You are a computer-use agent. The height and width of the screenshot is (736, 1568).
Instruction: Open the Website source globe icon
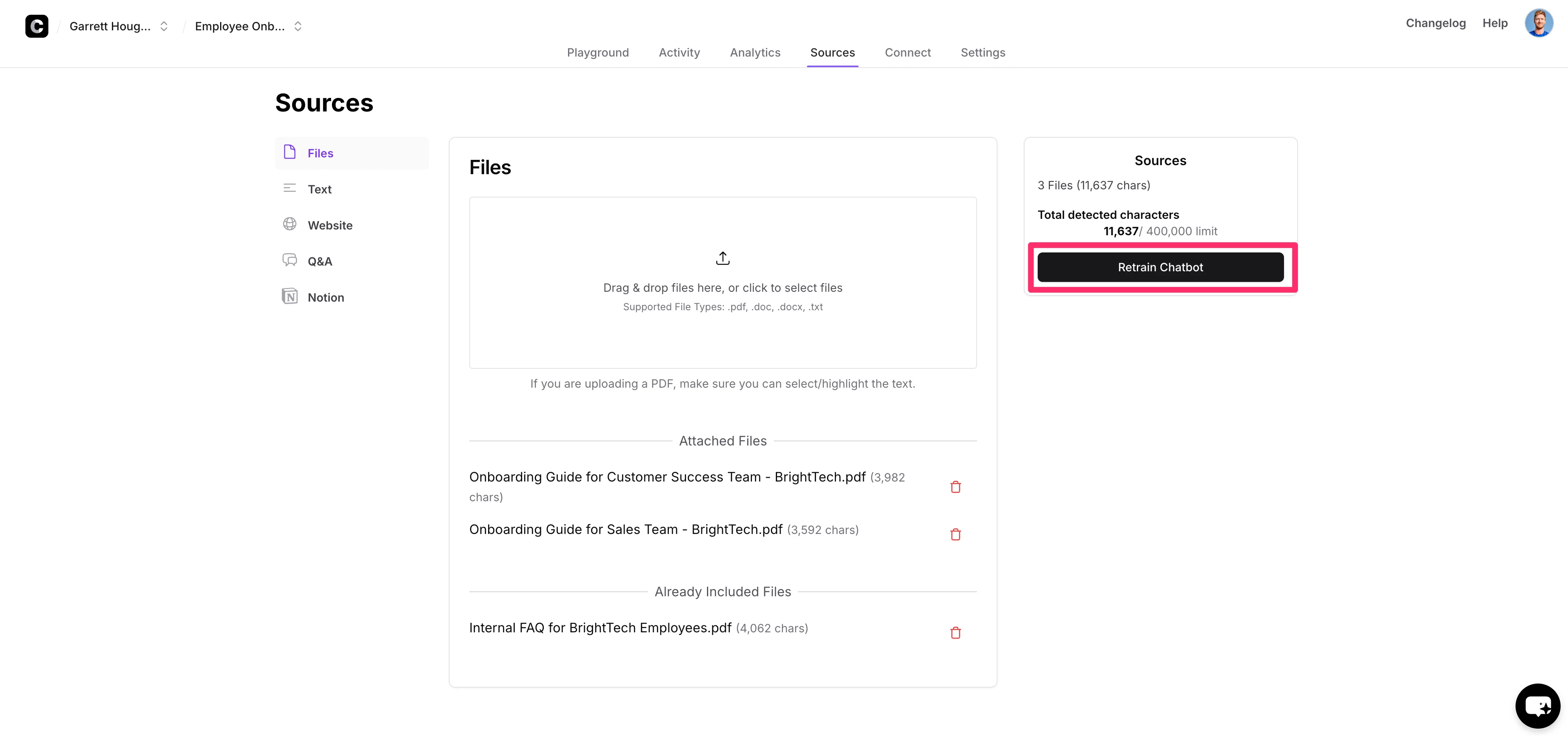pos(290,225)
